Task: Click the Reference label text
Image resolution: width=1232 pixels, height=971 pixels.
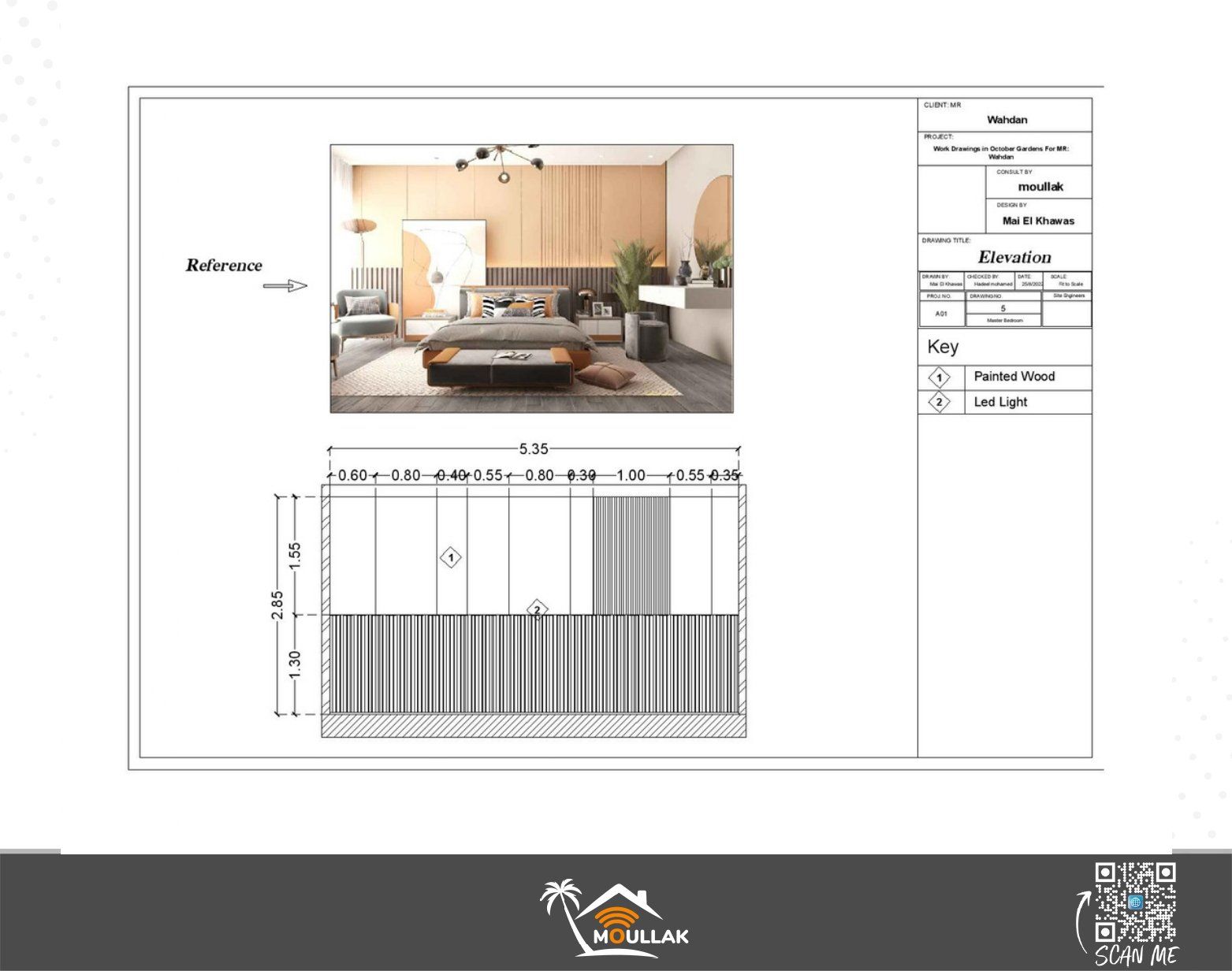Action: (x=224, y=266)
